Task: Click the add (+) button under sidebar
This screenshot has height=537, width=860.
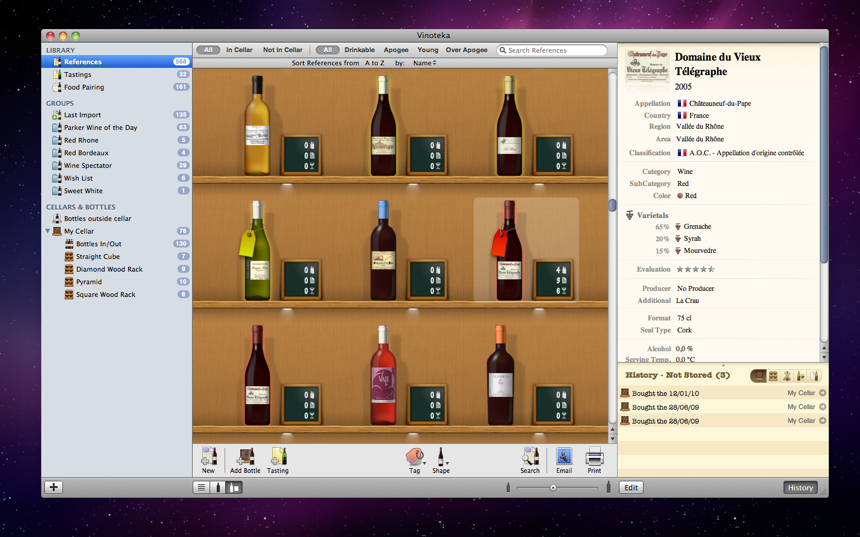Action: pyautogui.click(x=54, y=487)
